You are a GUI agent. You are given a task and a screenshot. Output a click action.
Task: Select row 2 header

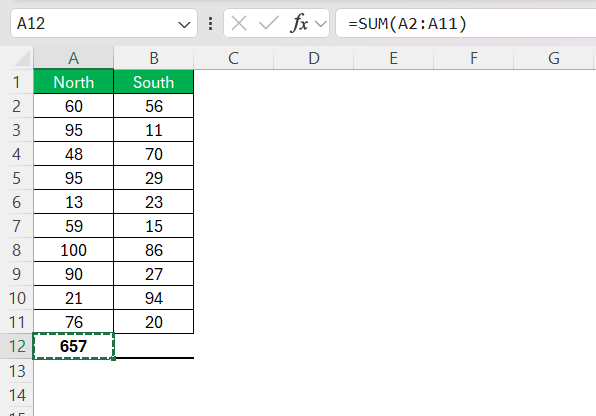(16, 106)
